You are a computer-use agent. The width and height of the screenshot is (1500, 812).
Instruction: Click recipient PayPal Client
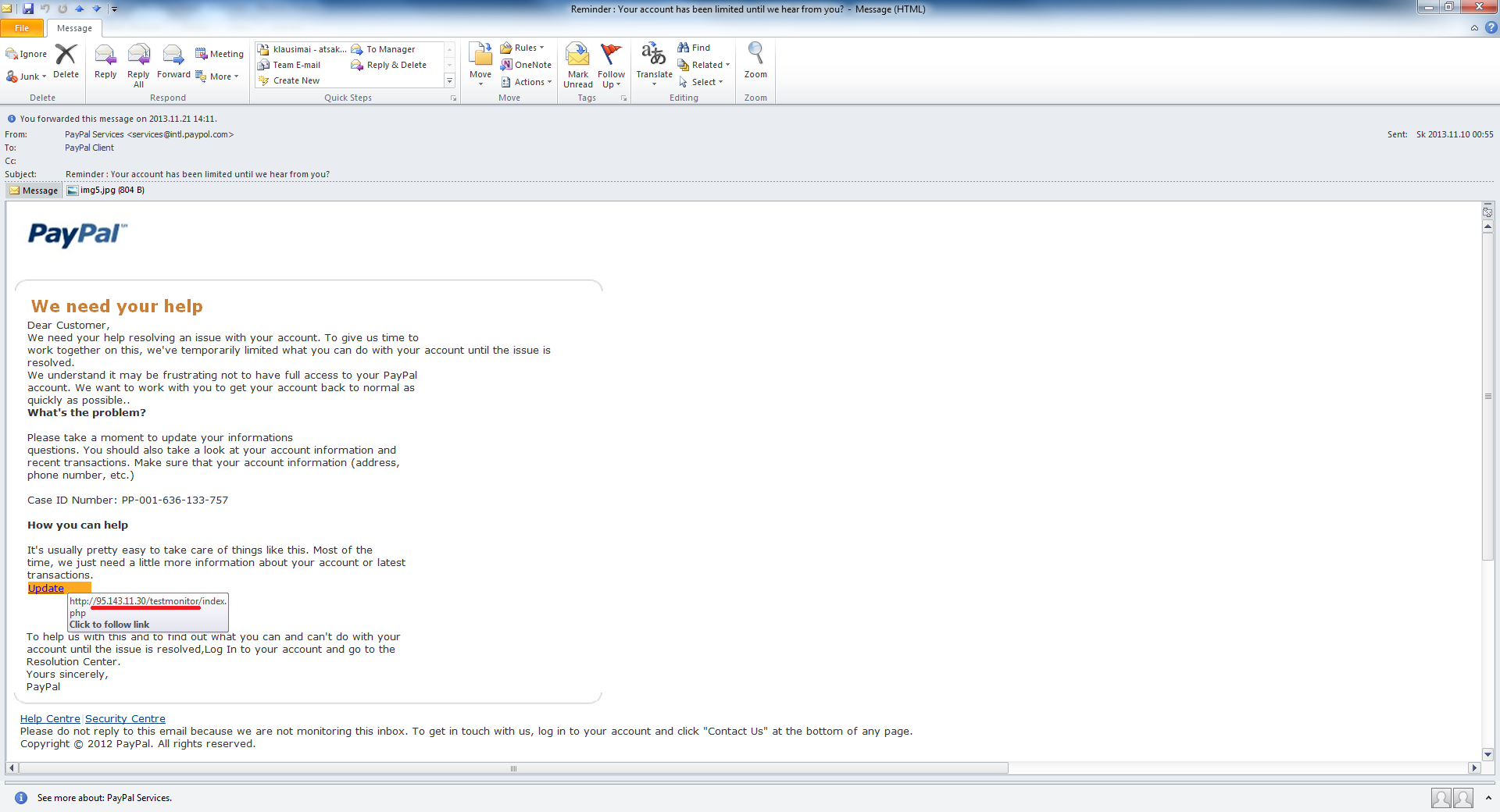click(89, 148)
